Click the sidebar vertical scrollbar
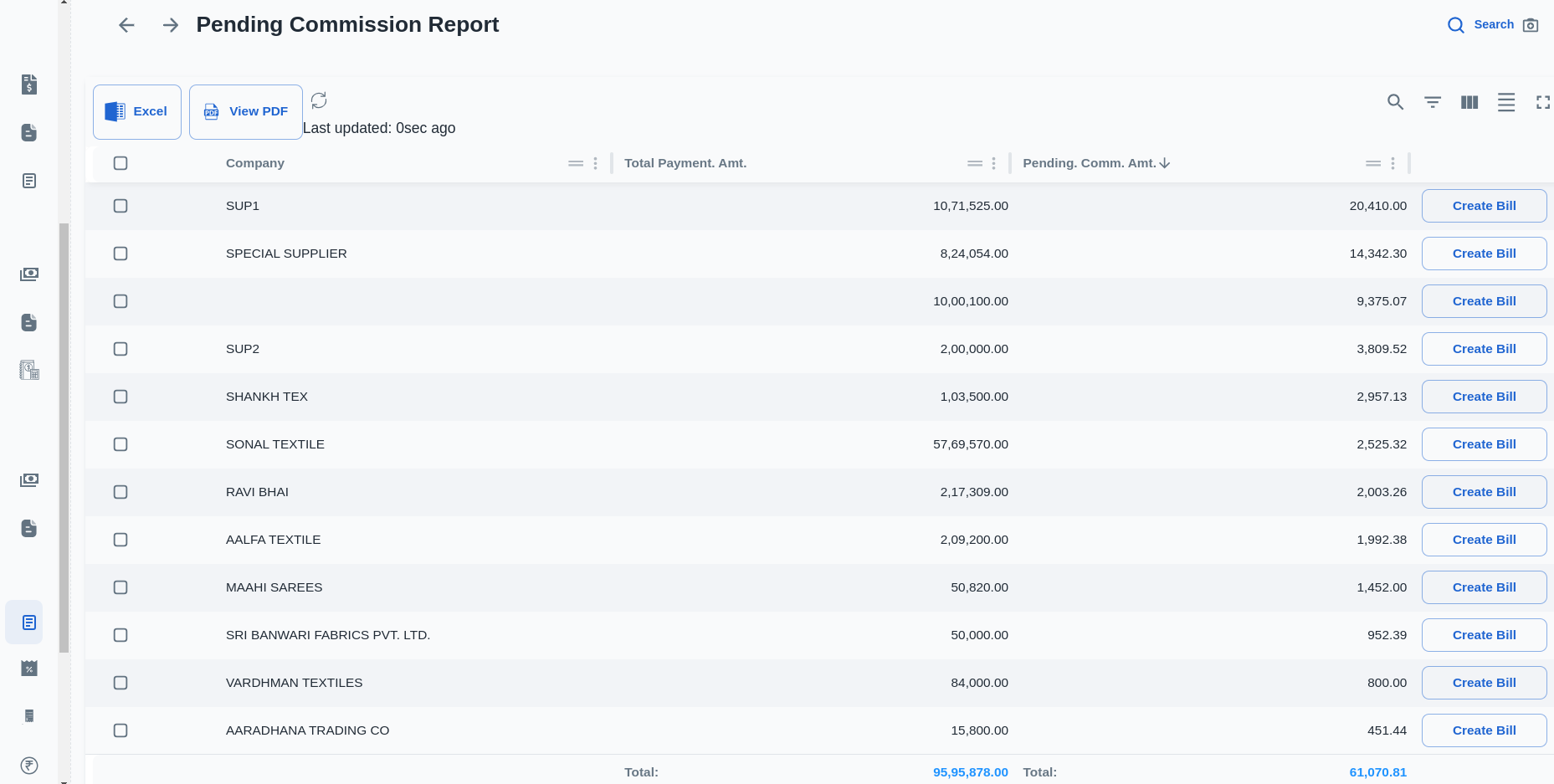The width and height of the screenshot is (1554, 784). pyautogui.click(x=64, y=435)
